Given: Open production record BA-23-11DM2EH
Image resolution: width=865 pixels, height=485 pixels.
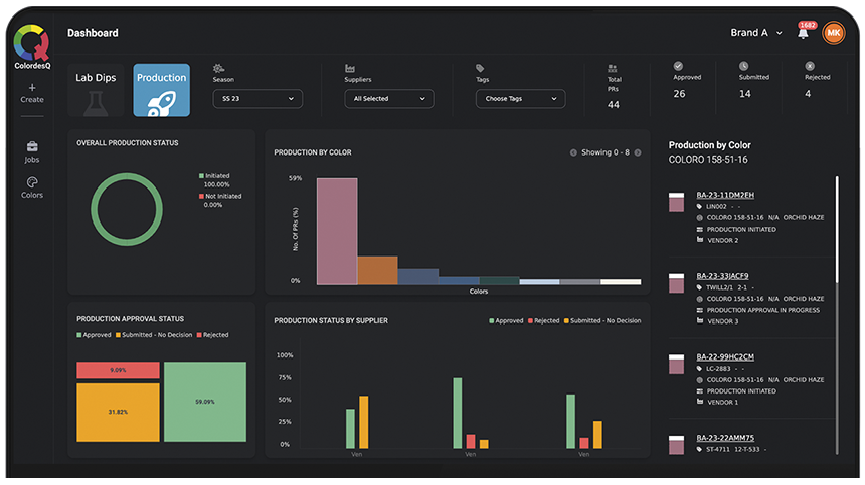Looking at the screenshot, I should point(725,195).
